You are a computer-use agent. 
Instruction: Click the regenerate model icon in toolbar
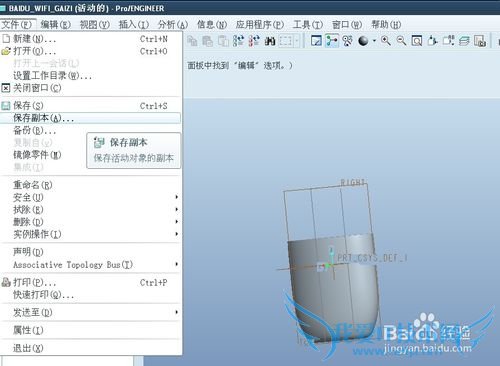238,41
